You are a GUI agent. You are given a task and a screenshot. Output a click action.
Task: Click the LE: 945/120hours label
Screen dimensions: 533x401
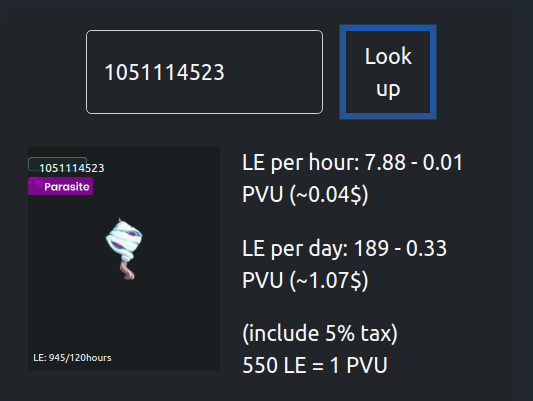pos(72,358)
